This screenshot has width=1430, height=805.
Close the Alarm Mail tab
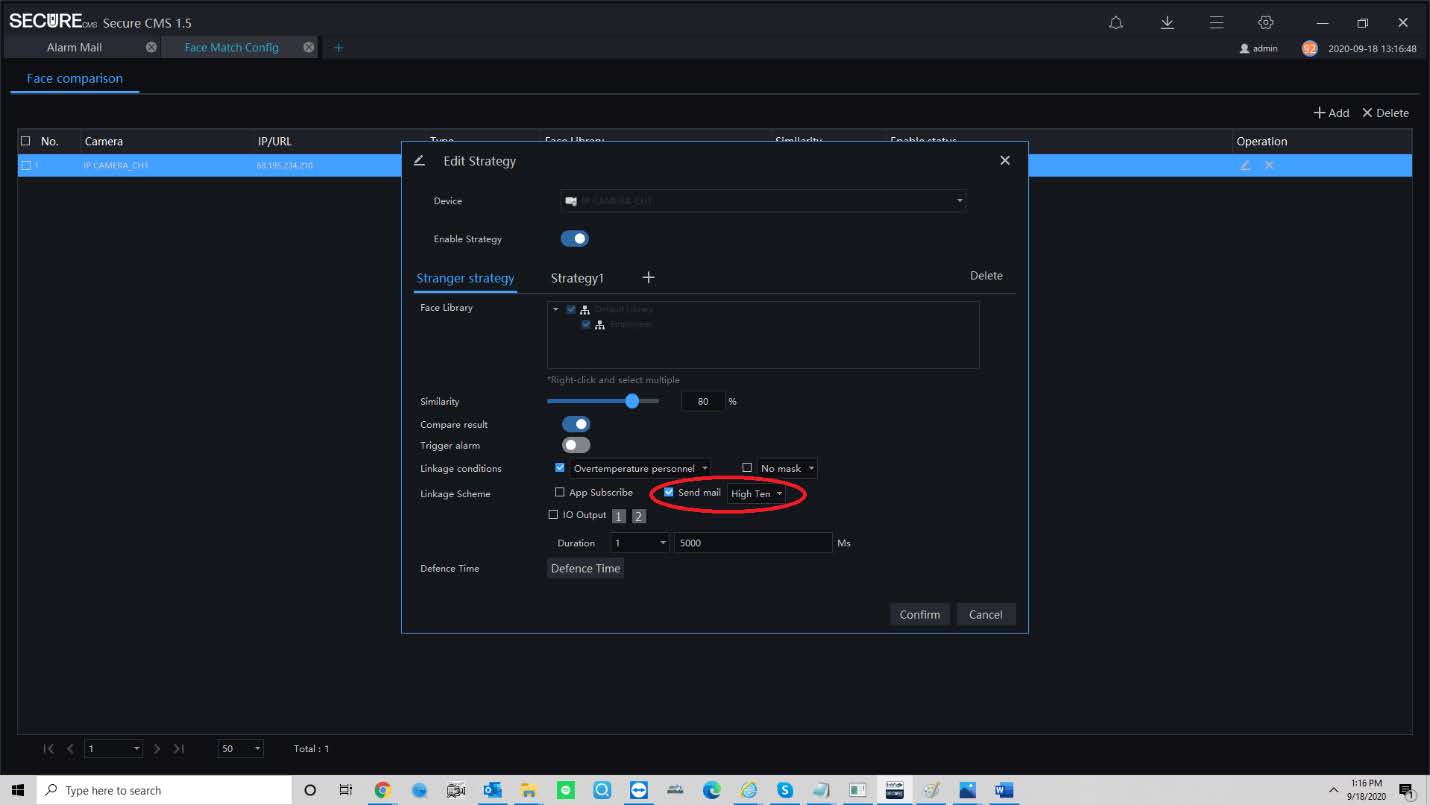coord(151,47)
